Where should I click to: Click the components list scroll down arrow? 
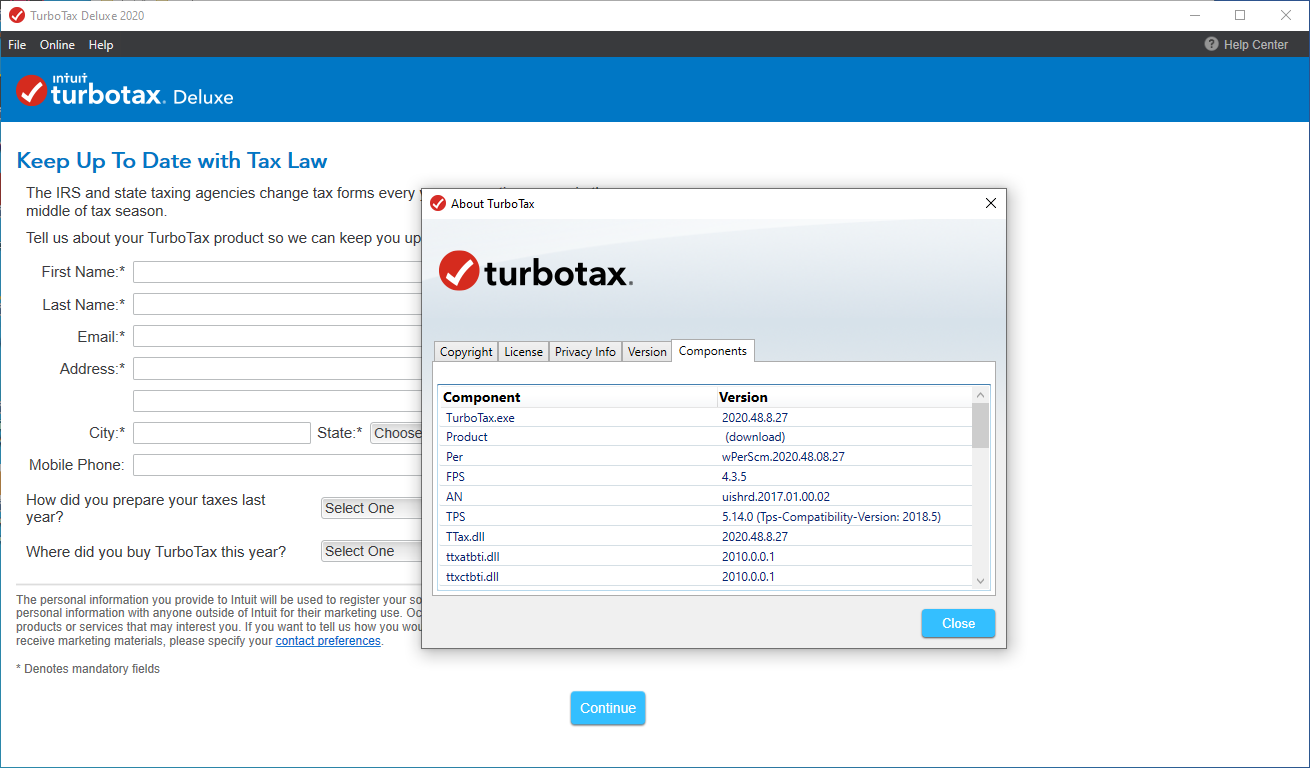[x=980, y=580]
